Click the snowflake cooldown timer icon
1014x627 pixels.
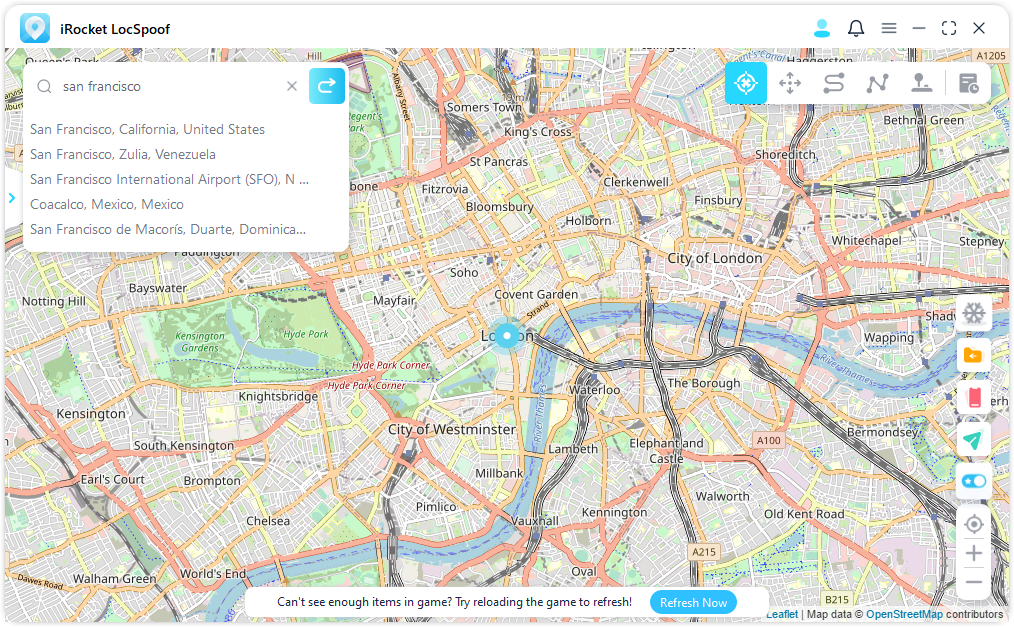coord(974,314)
